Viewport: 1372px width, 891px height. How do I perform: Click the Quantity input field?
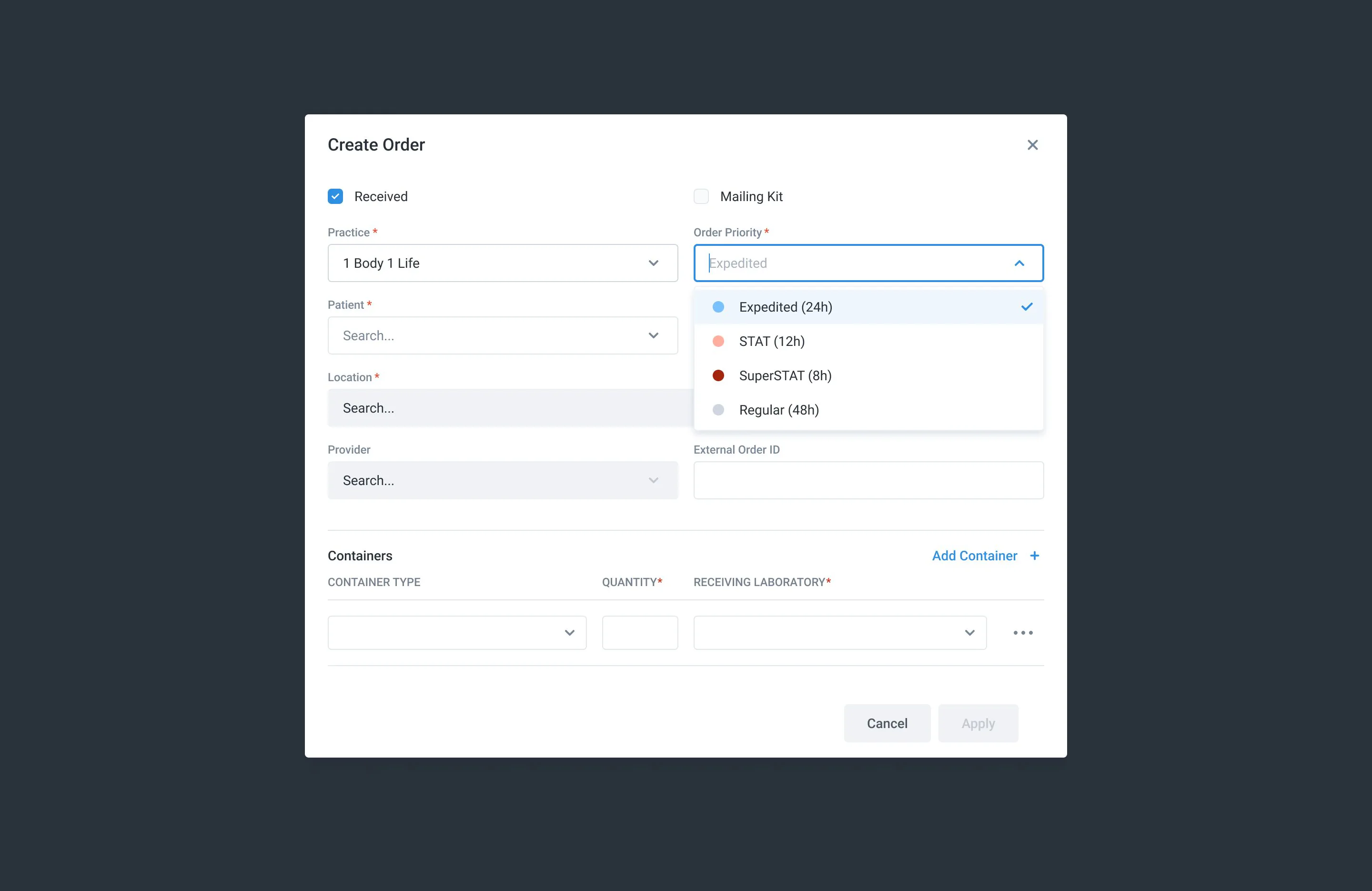tap(640, 633)
